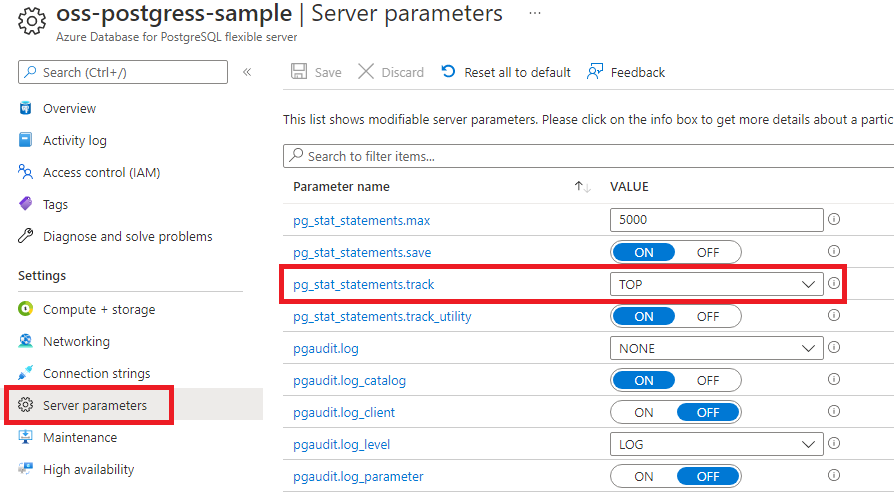
Task: Show info for pgaudit.log
Action: tap(834, 347)
